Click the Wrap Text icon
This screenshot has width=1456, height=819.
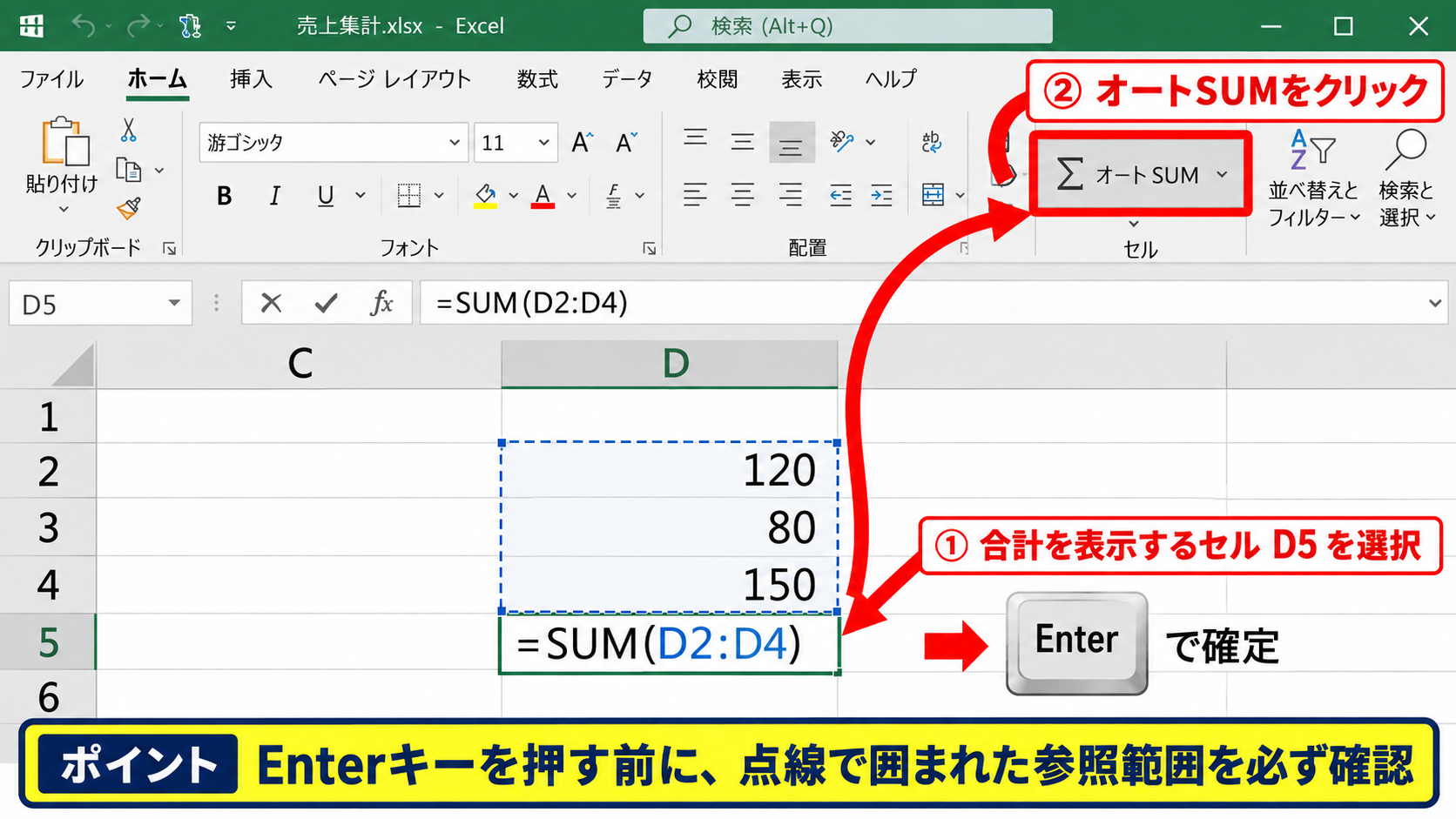(x=932, y=142)
